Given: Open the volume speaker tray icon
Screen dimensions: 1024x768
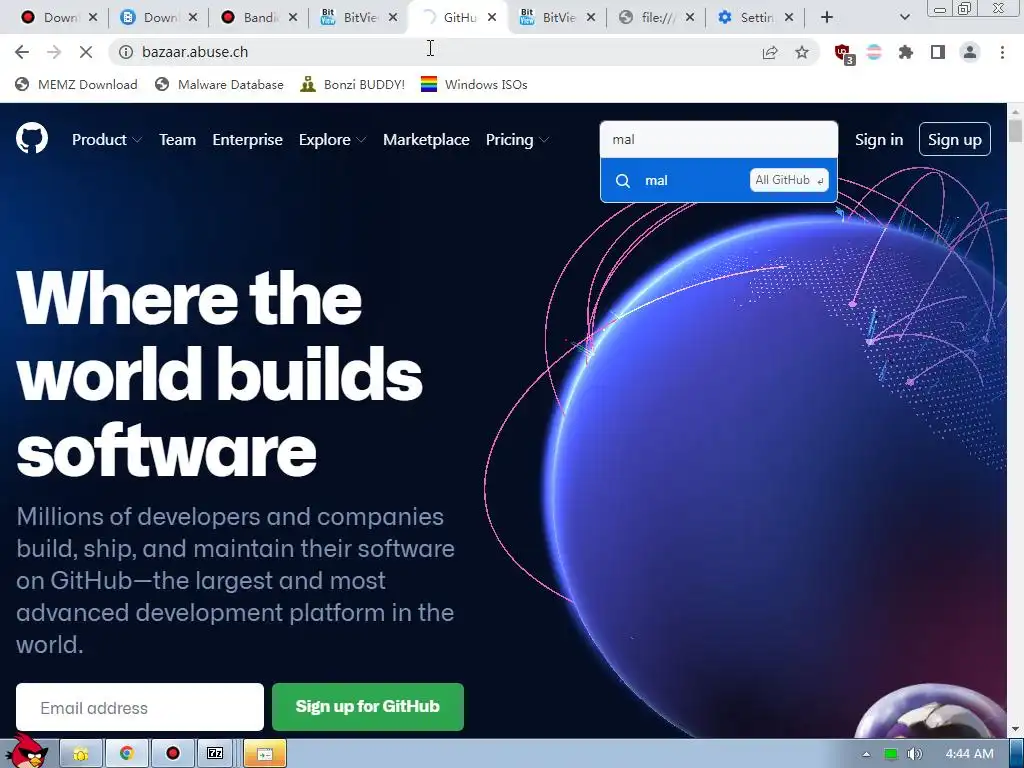Looking at the screenshot, I should tap(915, 754).
